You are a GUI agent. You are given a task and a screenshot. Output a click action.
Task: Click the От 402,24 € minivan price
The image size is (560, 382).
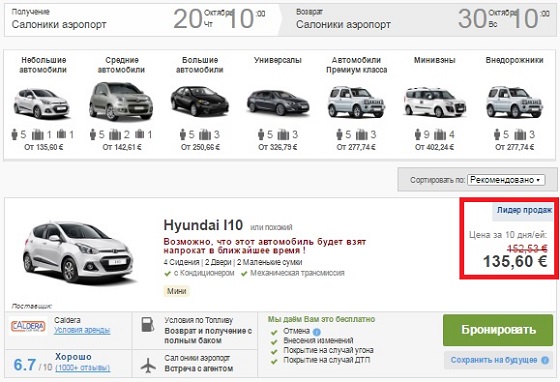434,147
